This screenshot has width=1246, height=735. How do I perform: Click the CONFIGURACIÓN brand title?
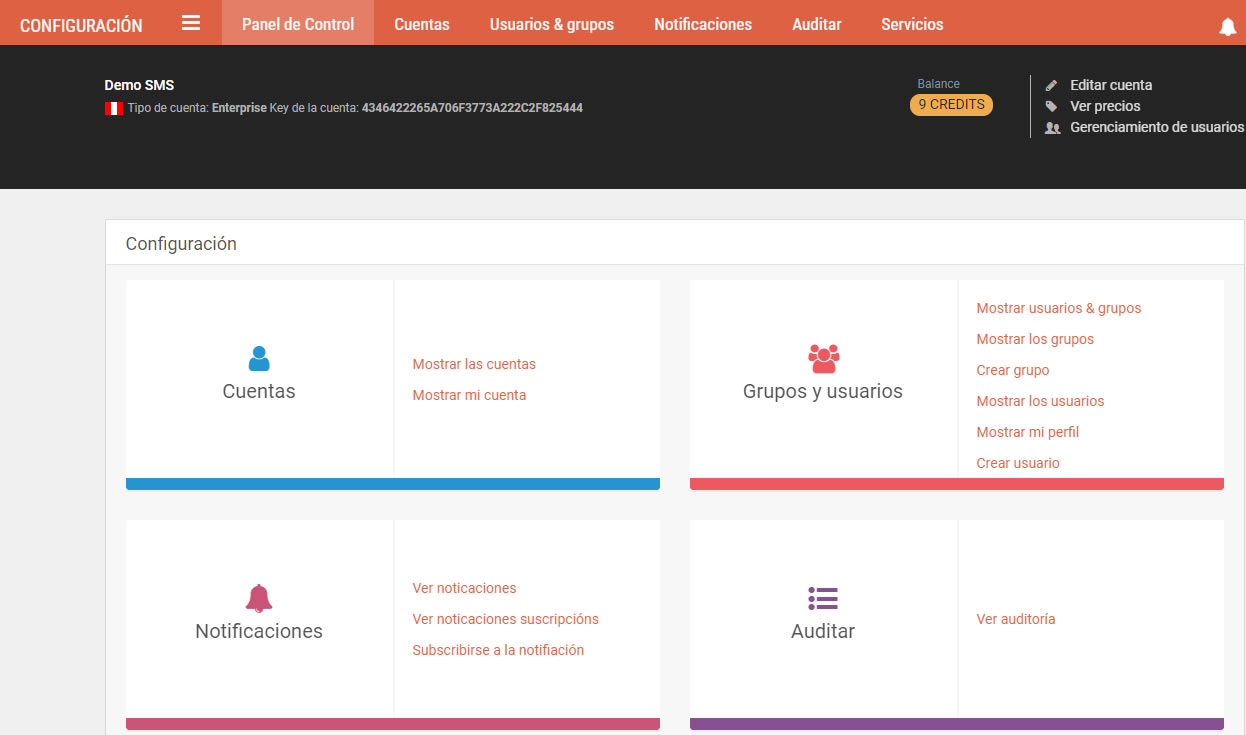(x=81, y=26)
